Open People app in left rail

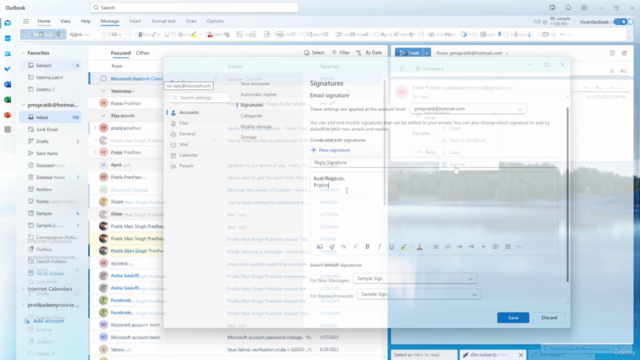coord(7,53)
